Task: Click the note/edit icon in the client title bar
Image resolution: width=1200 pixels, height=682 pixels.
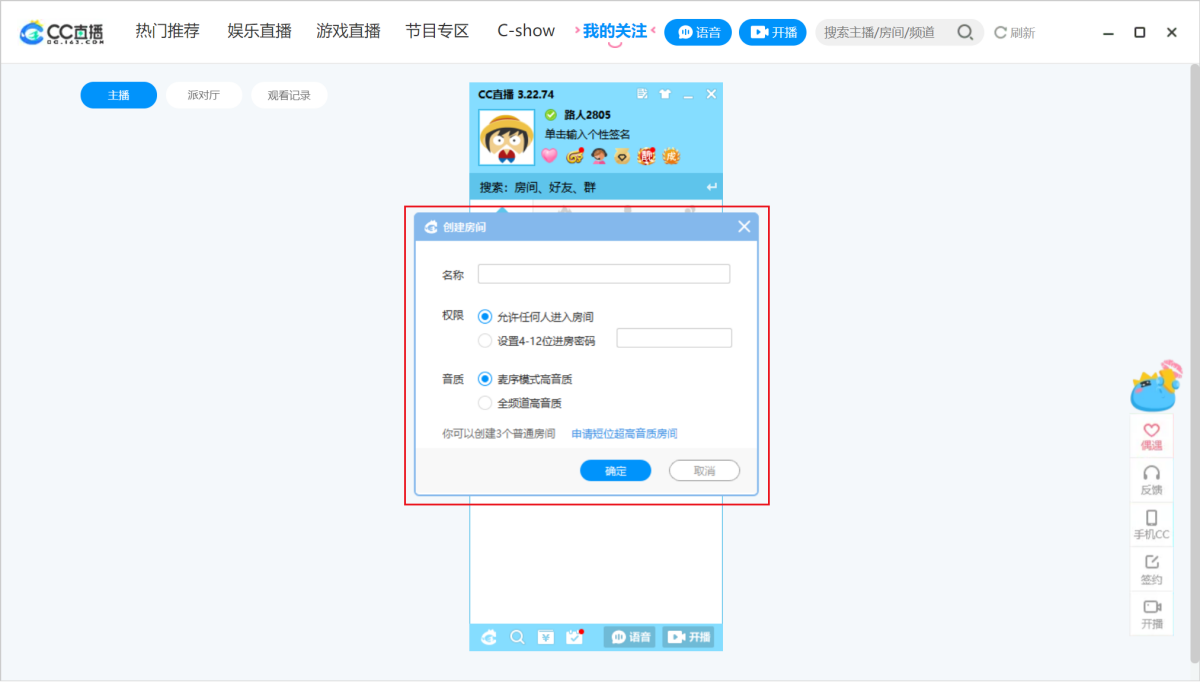Action: coord(642,93)
